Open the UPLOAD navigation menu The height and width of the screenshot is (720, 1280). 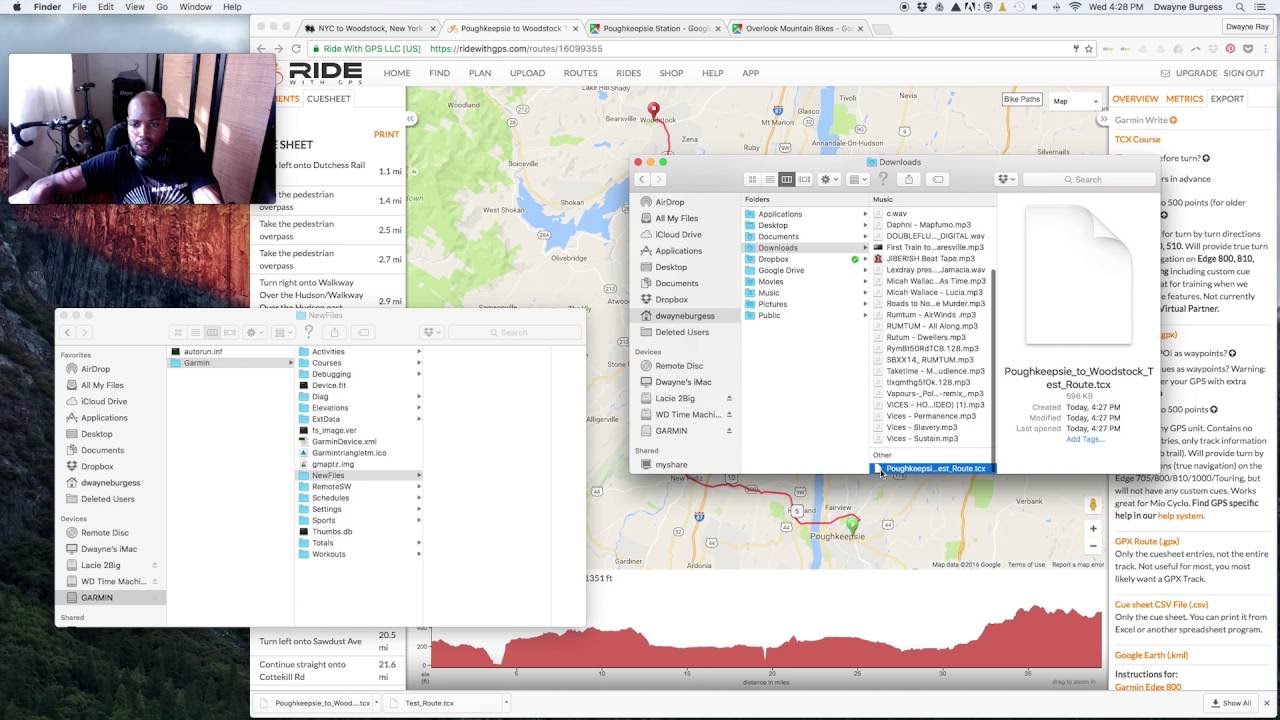(527, 73)
